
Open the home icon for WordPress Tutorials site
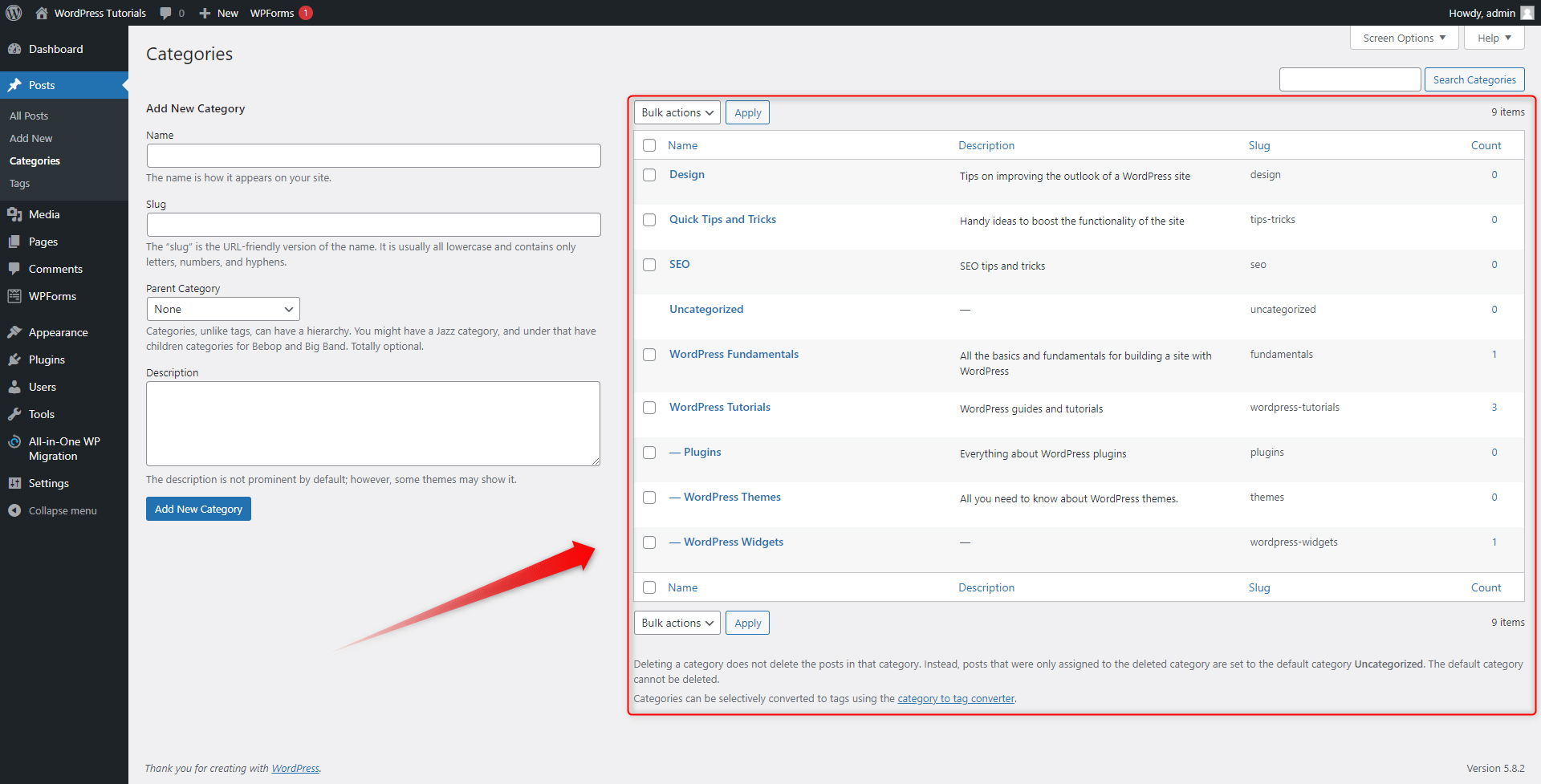[x=42, y=13]
